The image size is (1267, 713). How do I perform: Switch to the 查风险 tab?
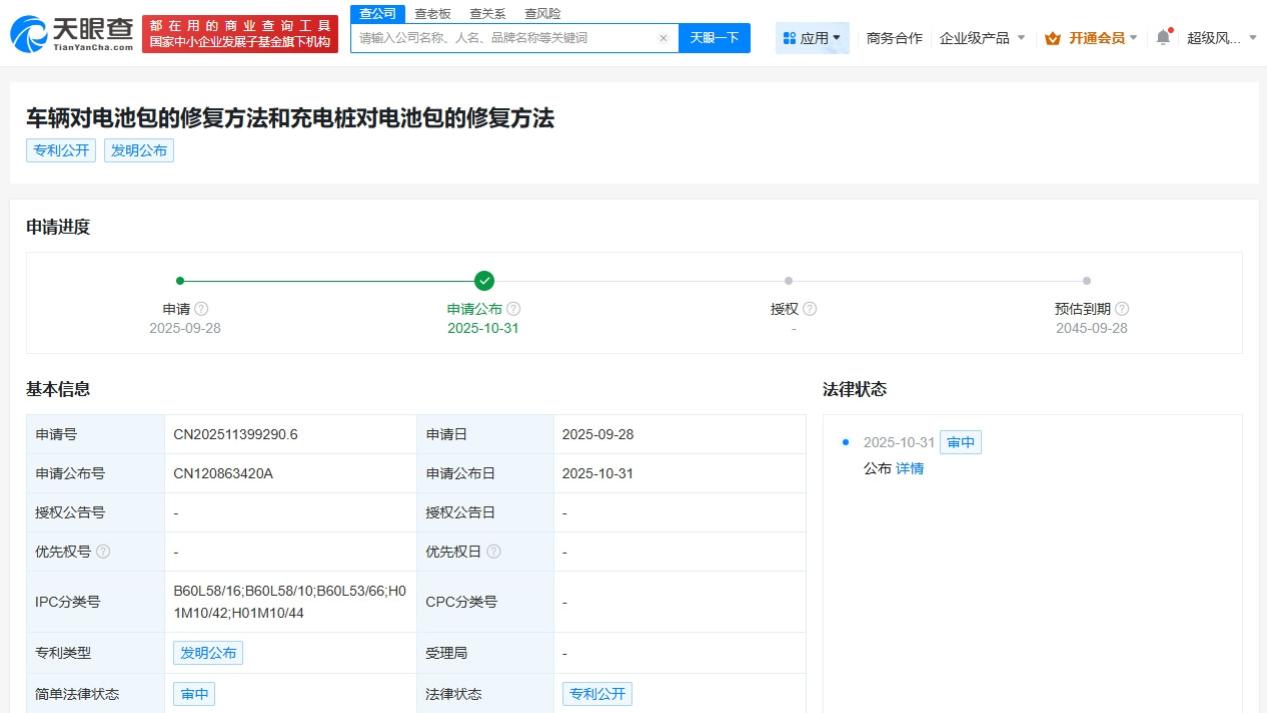tap(543, 14)
